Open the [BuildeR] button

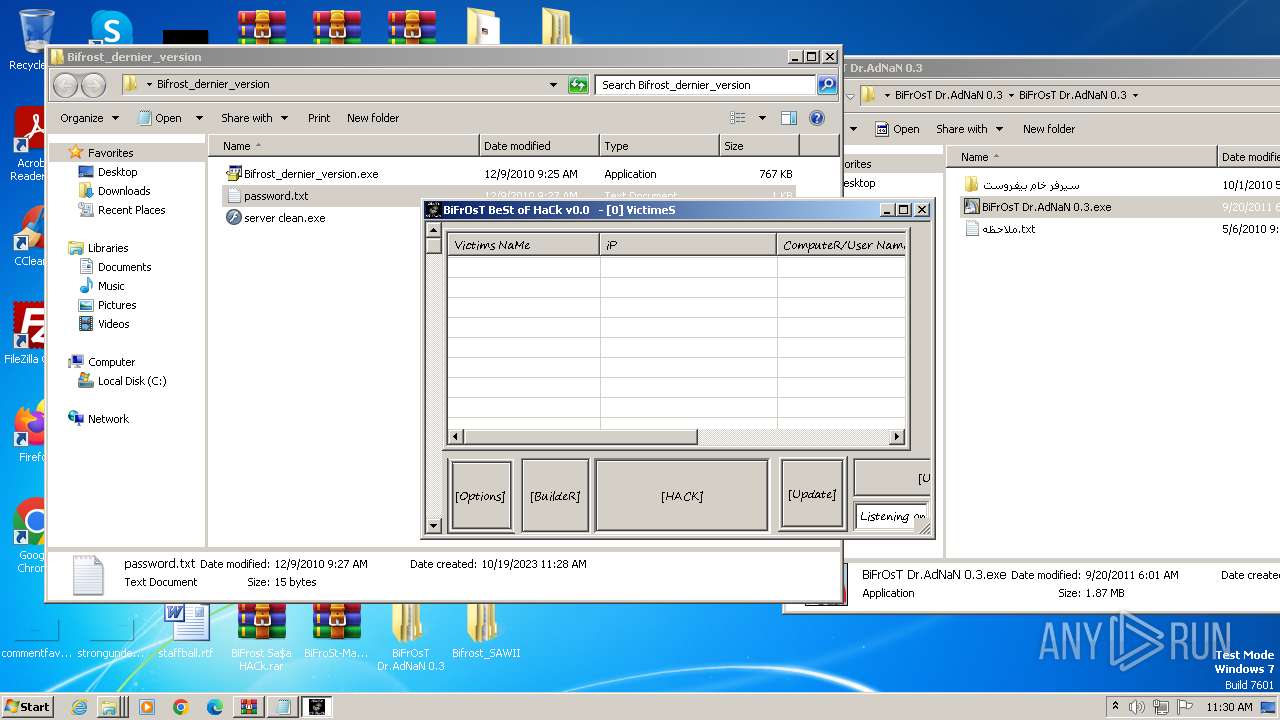pos(555,495)
